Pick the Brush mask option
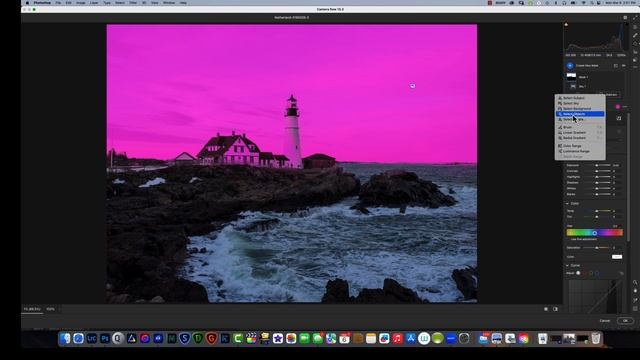 (x=580, y=127)
